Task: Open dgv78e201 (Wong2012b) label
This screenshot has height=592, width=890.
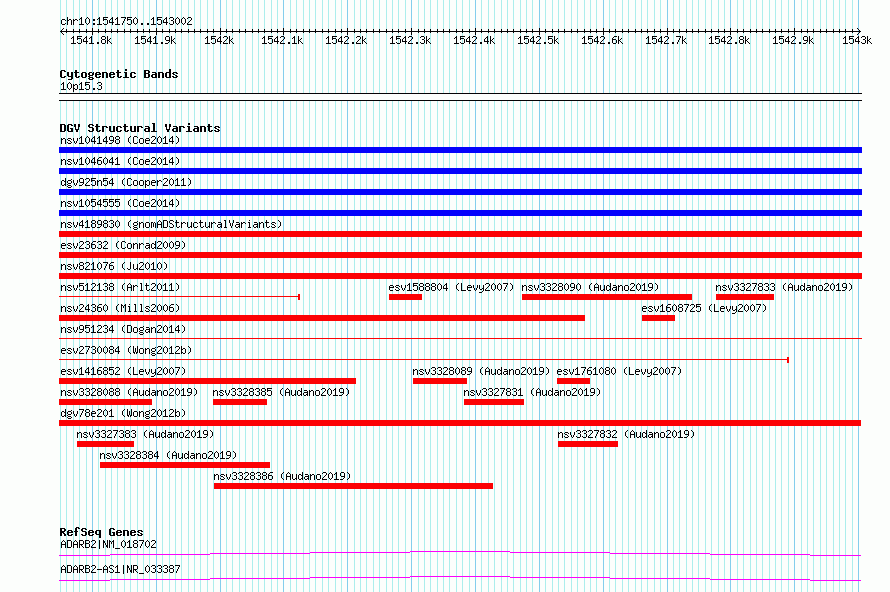Action: tap(123, 413)
